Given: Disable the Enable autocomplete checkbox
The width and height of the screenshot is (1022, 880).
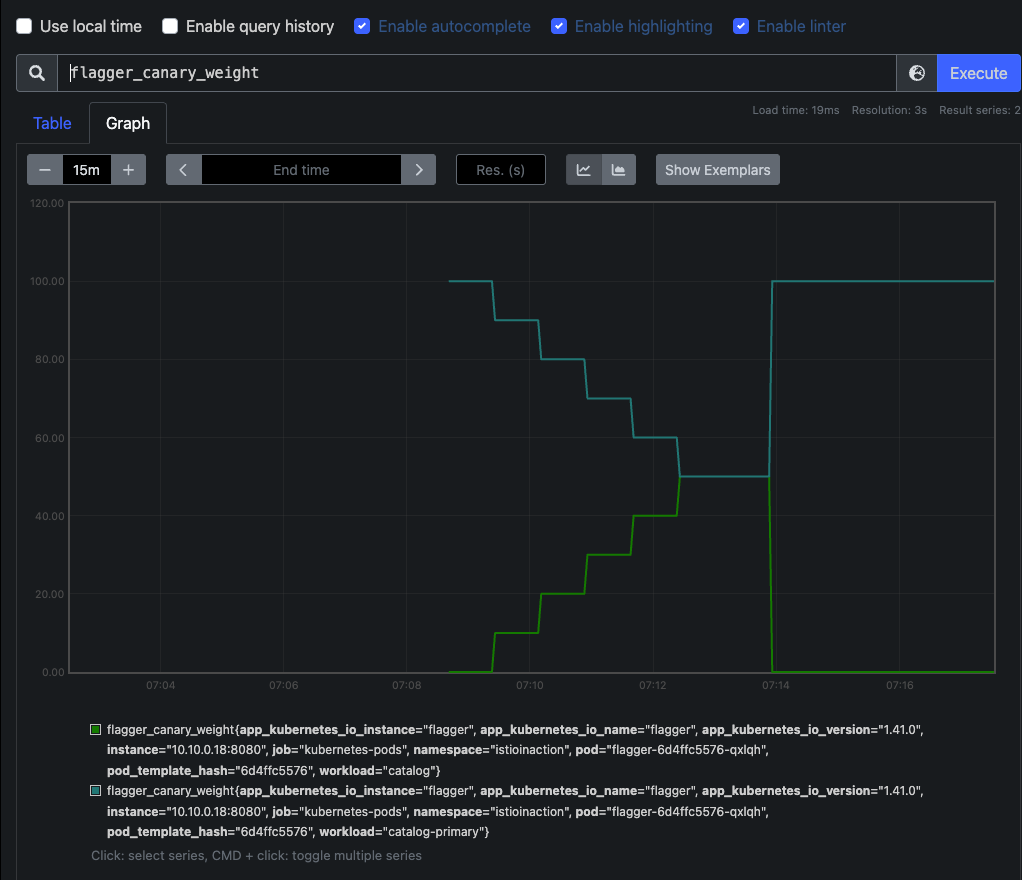Looking at the screenshot, I should (x=362, y=26).
